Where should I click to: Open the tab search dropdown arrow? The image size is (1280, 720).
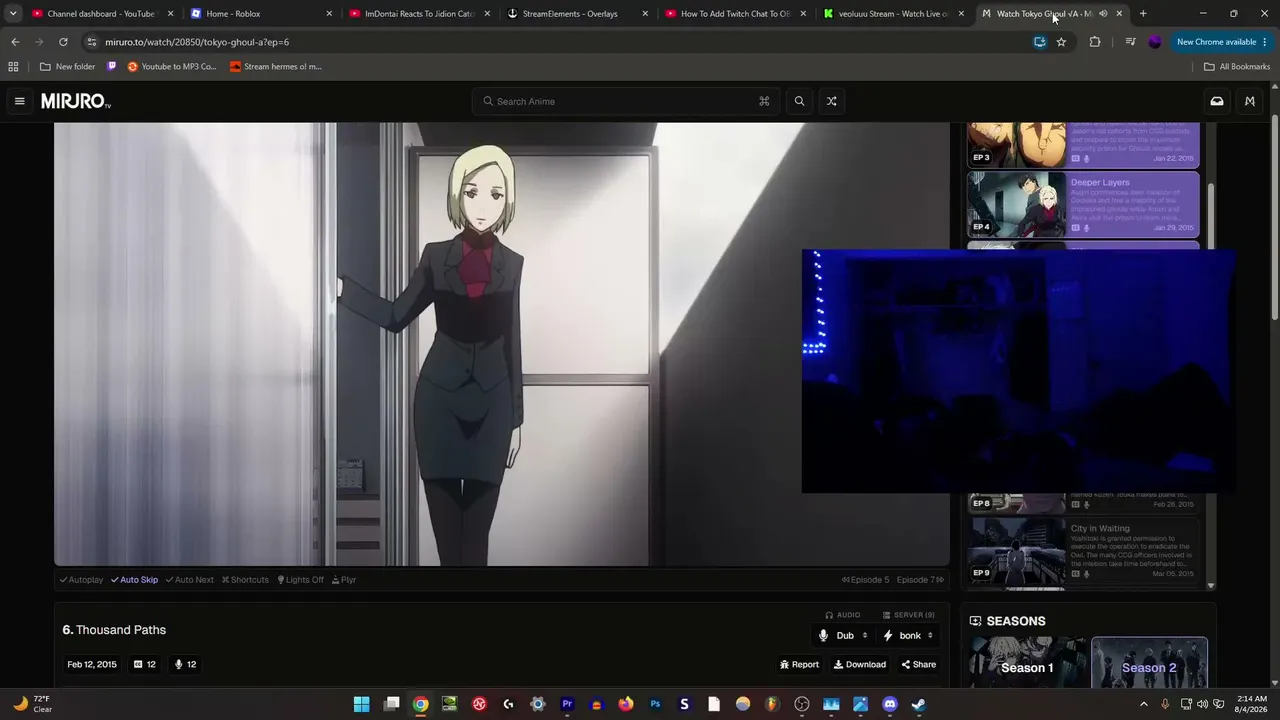(x=13, y=14)
